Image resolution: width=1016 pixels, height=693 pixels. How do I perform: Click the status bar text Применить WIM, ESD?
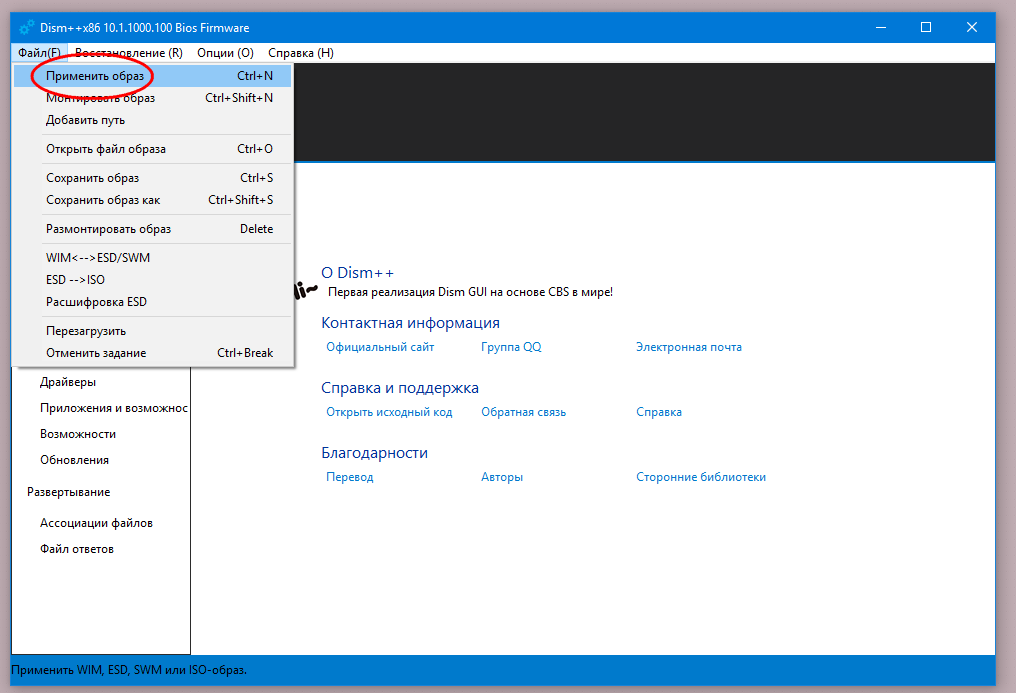coord(129,670)
